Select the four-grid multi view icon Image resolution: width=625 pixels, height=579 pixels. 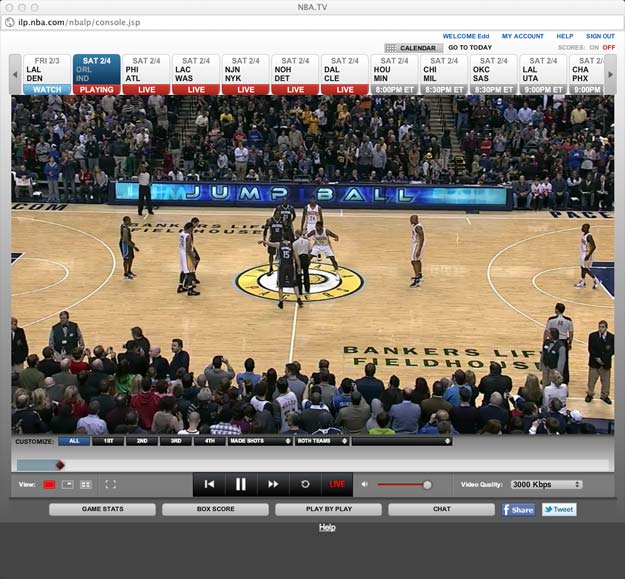(x=86, y=485)
